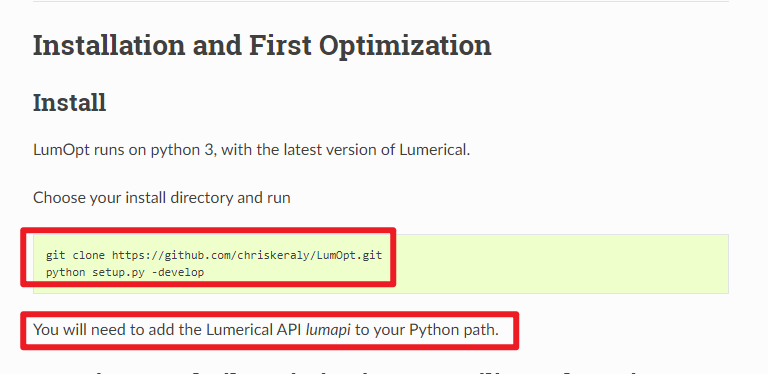
Task: Click the line "Choose your install directory and run"
Action: [162, 198]
